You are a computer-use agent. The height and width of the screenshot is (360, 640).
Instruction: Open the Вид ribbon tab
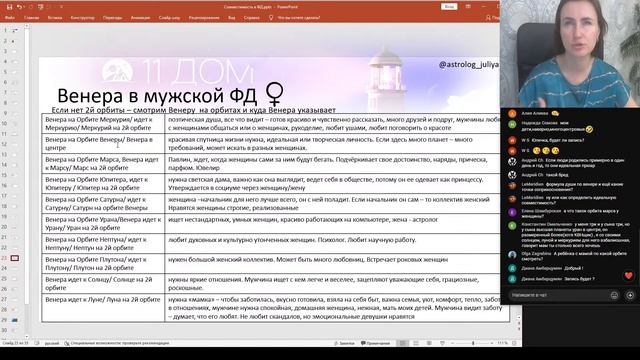[231, 18]
